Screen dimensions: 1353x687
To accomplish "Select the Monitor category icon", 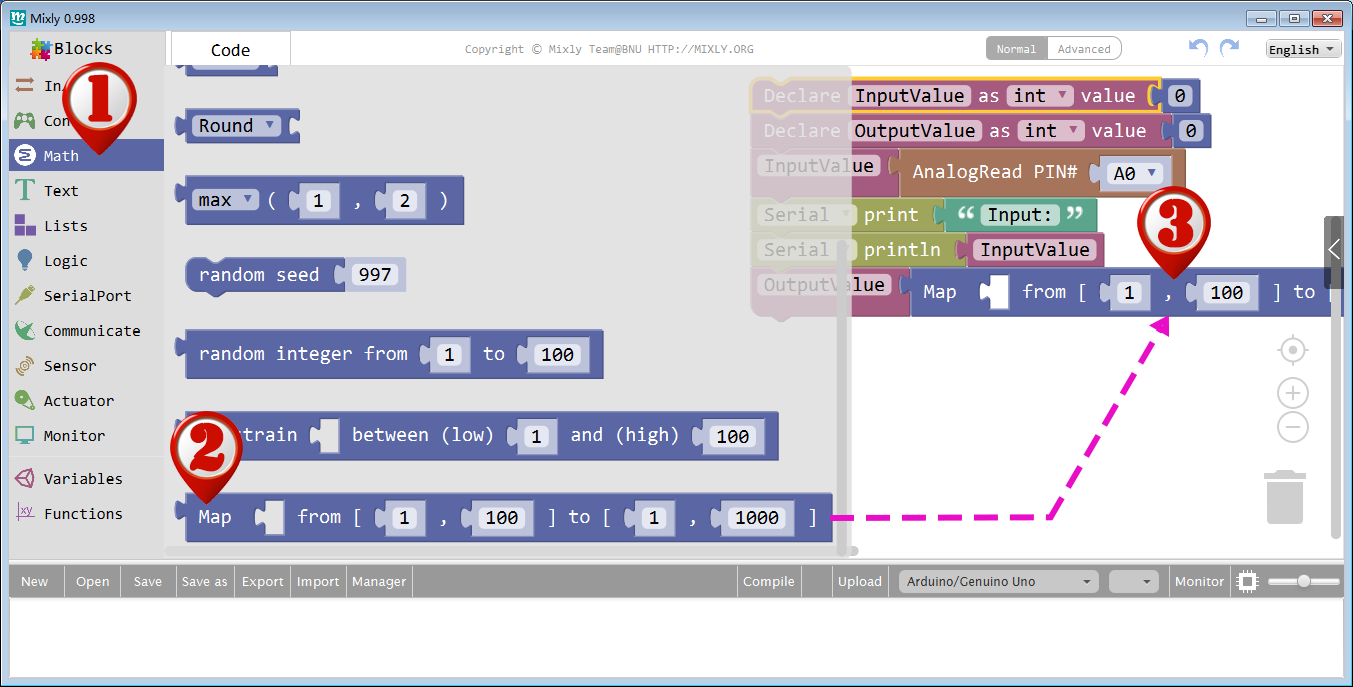I will [26, 436].
